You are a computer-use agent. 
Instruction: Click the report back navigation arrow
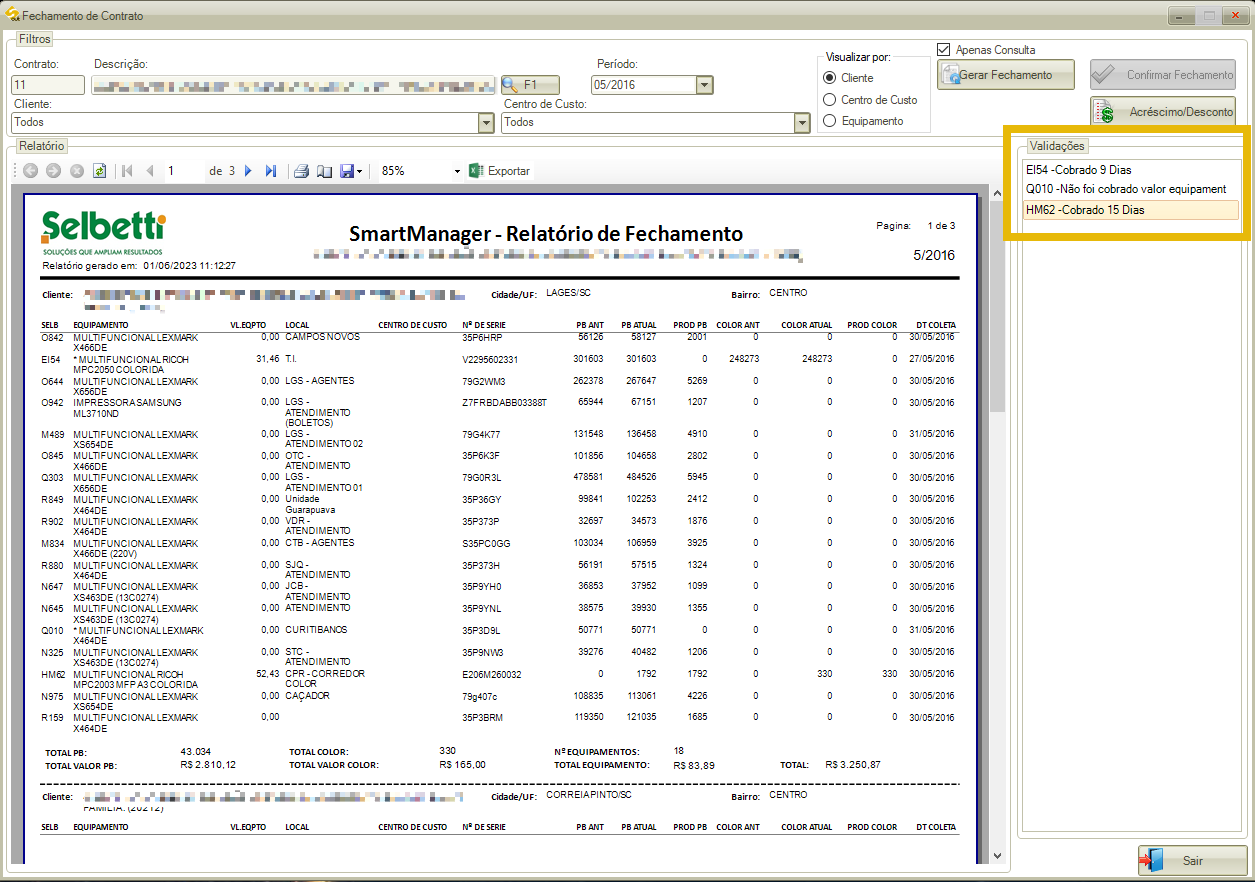(x=31, y=171)
